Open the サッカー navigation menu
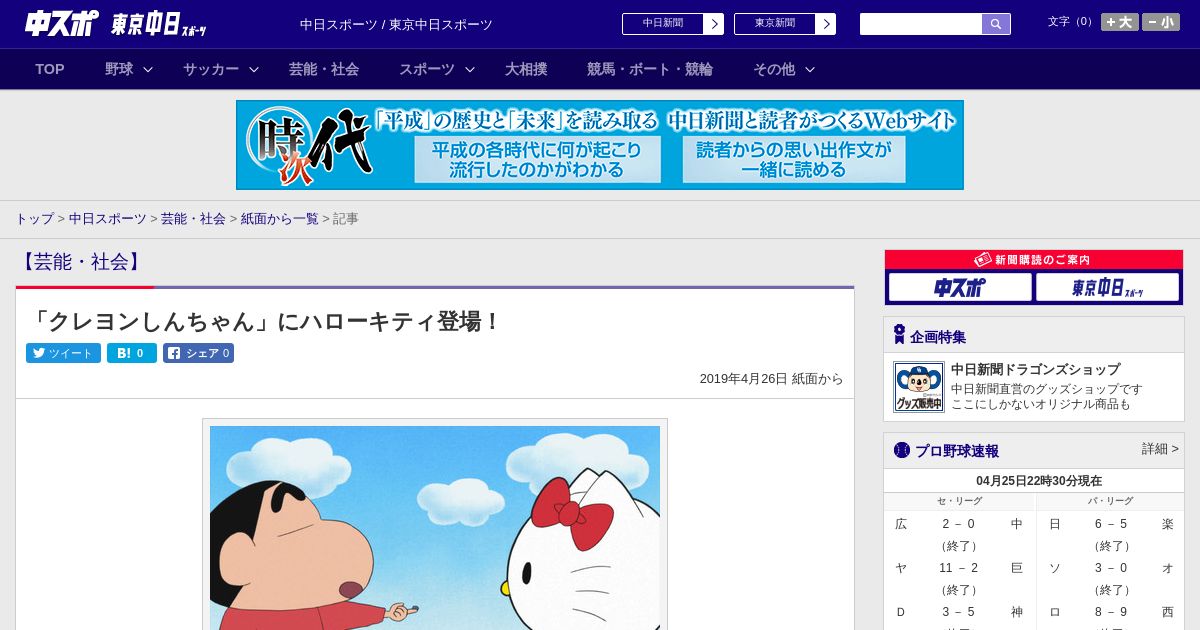Viewport: 1200px width, 630px height. tap(211, 69)
